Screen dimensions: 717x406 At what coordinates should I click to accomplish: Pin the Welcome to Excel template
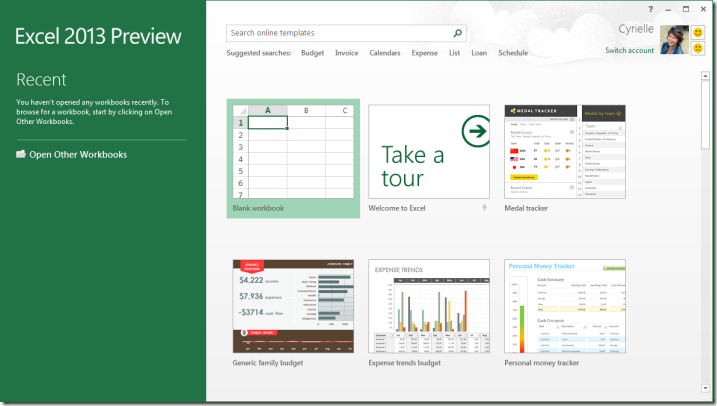[x=484, y=208]
